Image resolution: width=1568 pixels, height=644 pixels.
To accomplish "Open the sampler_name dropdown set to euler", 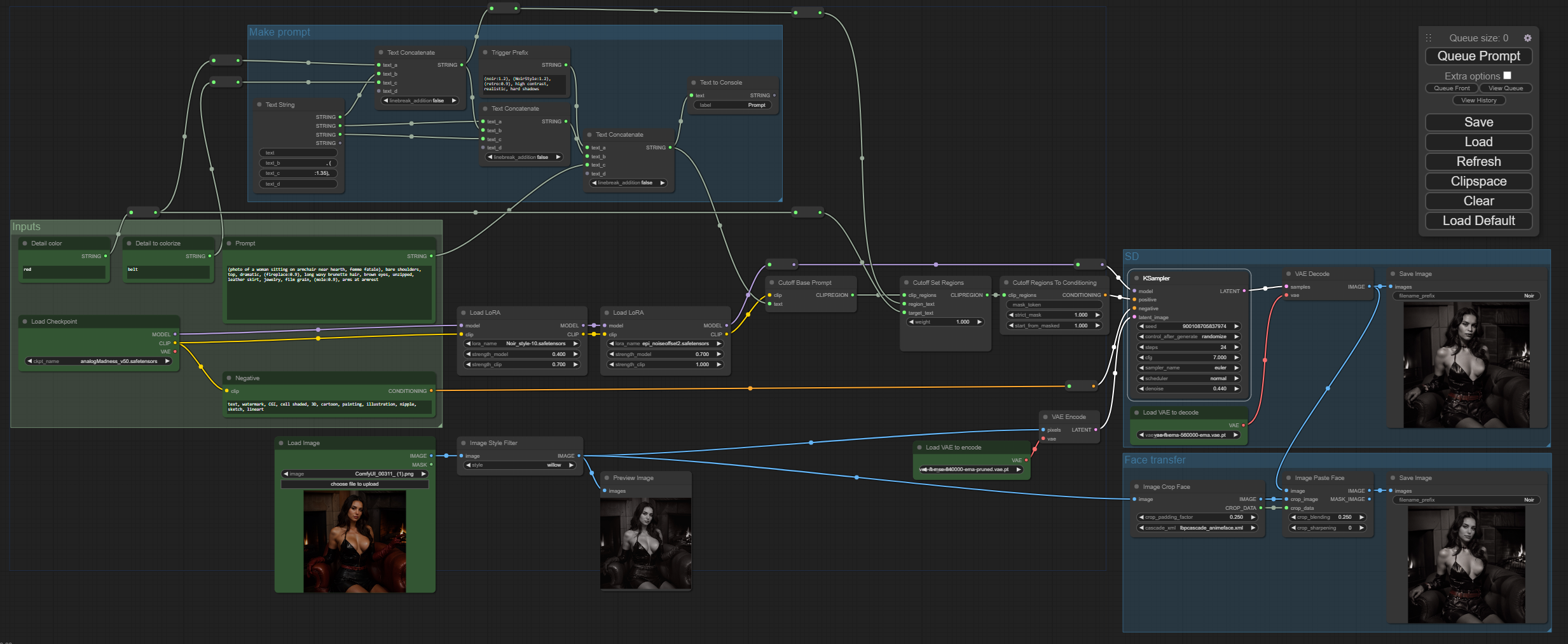I will pyautogui.click(x=1188, y=368).
